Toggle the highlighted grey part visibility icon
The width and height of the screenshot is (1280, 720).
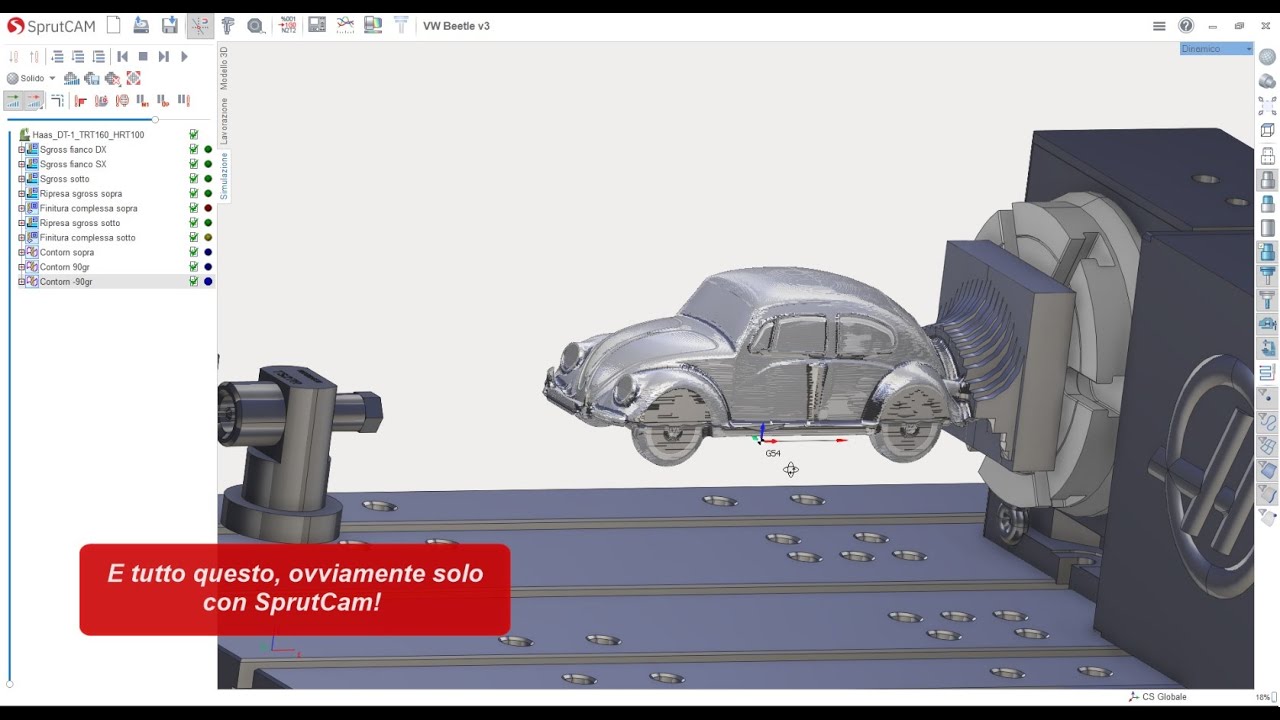click(x=1267, y=180)
